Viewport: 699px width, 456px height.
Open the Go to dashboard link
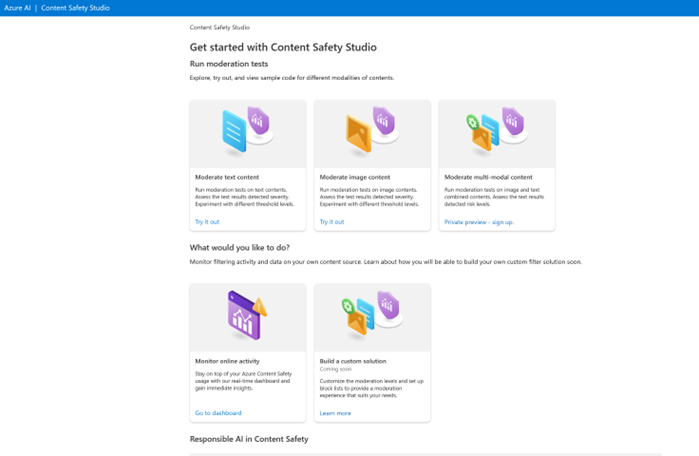click(x=218, y=413)
